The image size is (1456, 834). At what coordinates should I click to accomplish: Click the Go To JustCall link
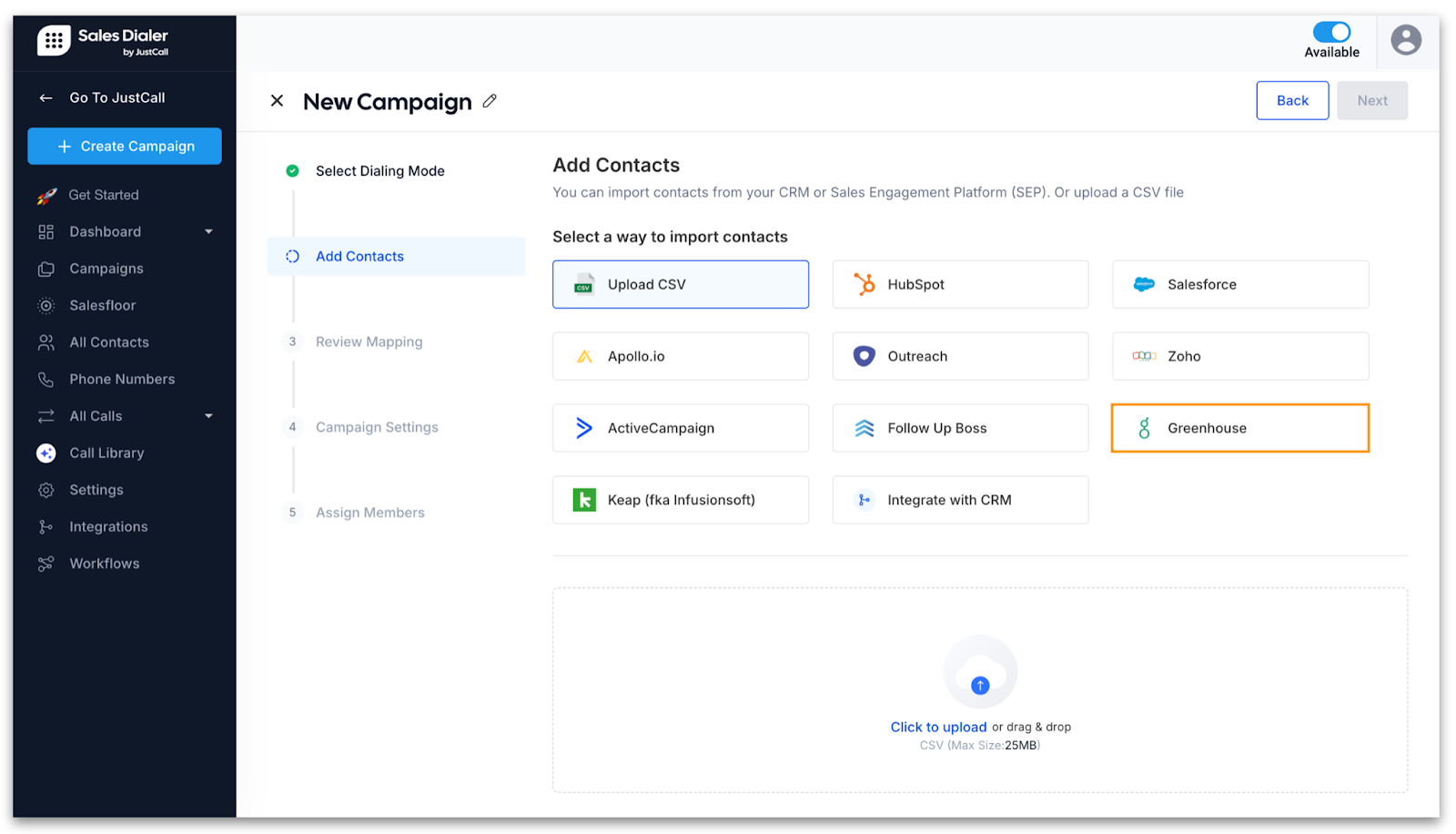[x=117, y=97]
